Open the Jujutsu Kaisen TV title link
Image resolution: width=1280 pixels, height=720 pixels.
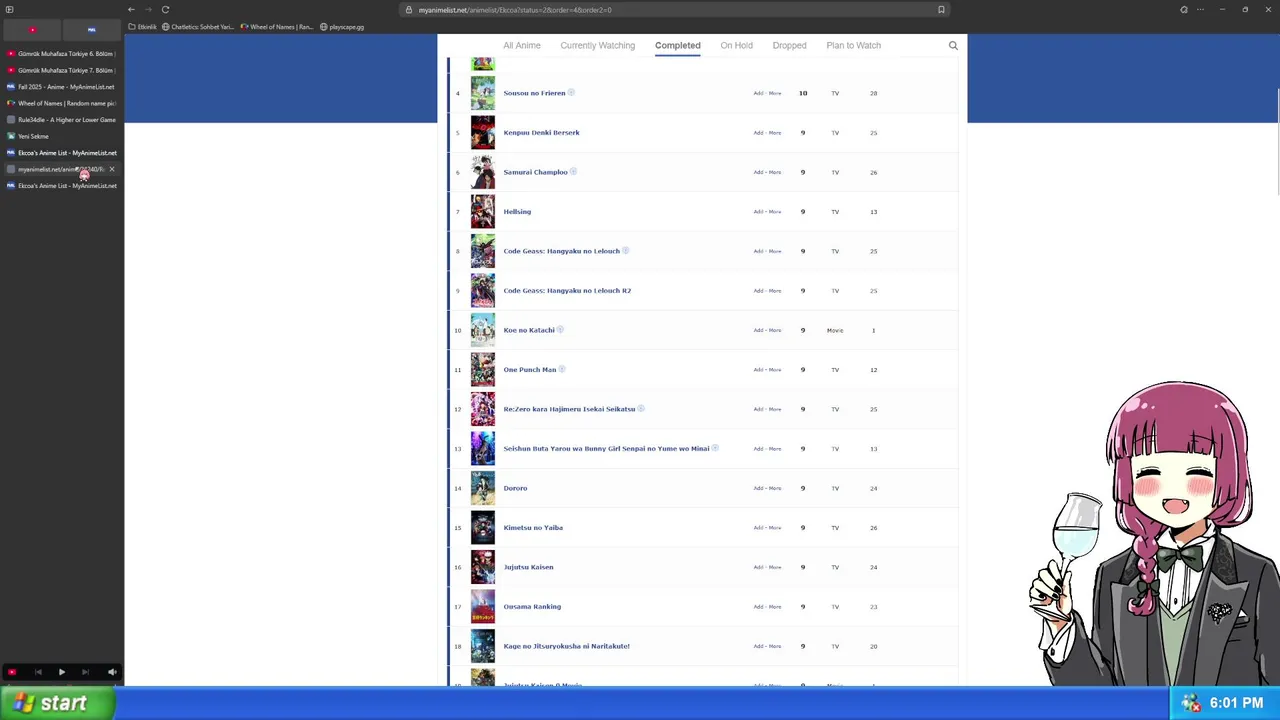pyautogui.click(x=528, y=567)
